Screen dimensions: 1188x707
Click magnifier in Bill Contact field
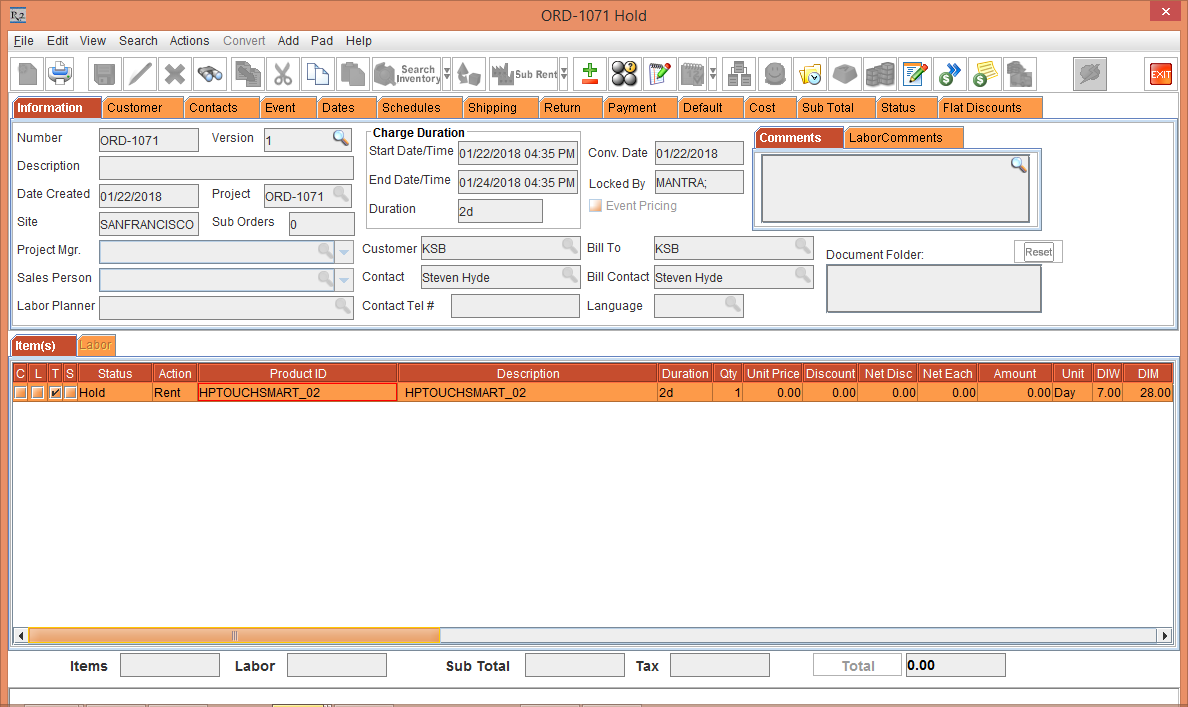[x=802, y=276]
